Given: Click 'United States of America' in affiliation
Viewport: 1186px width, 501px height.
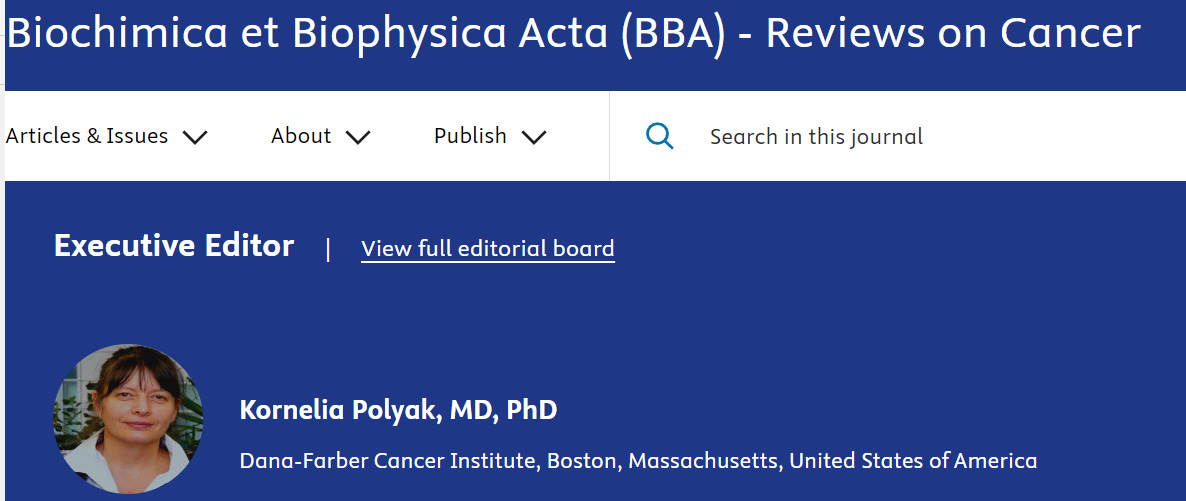Looking at the screenshot, I should pos(913,461).
